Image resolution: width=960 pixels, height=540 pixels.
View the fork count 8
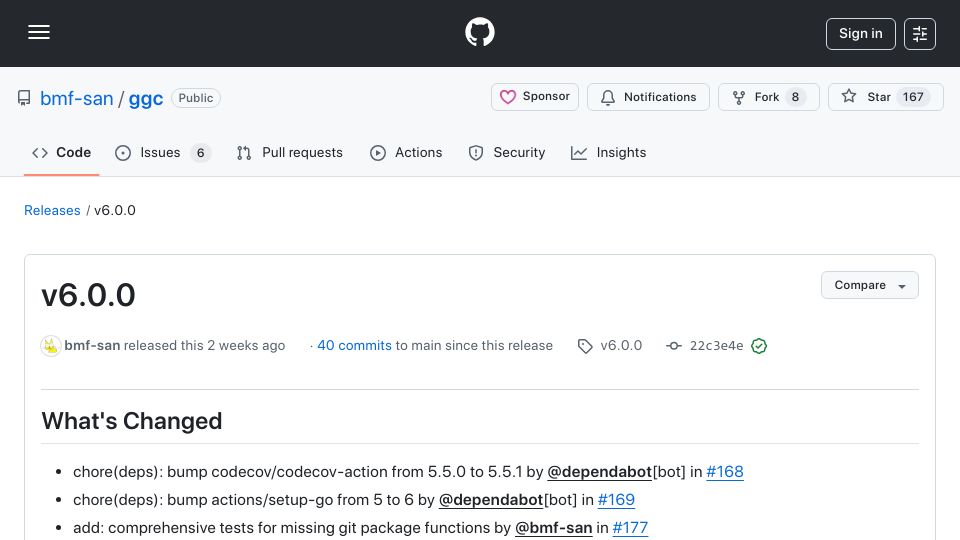click(795, 97)
